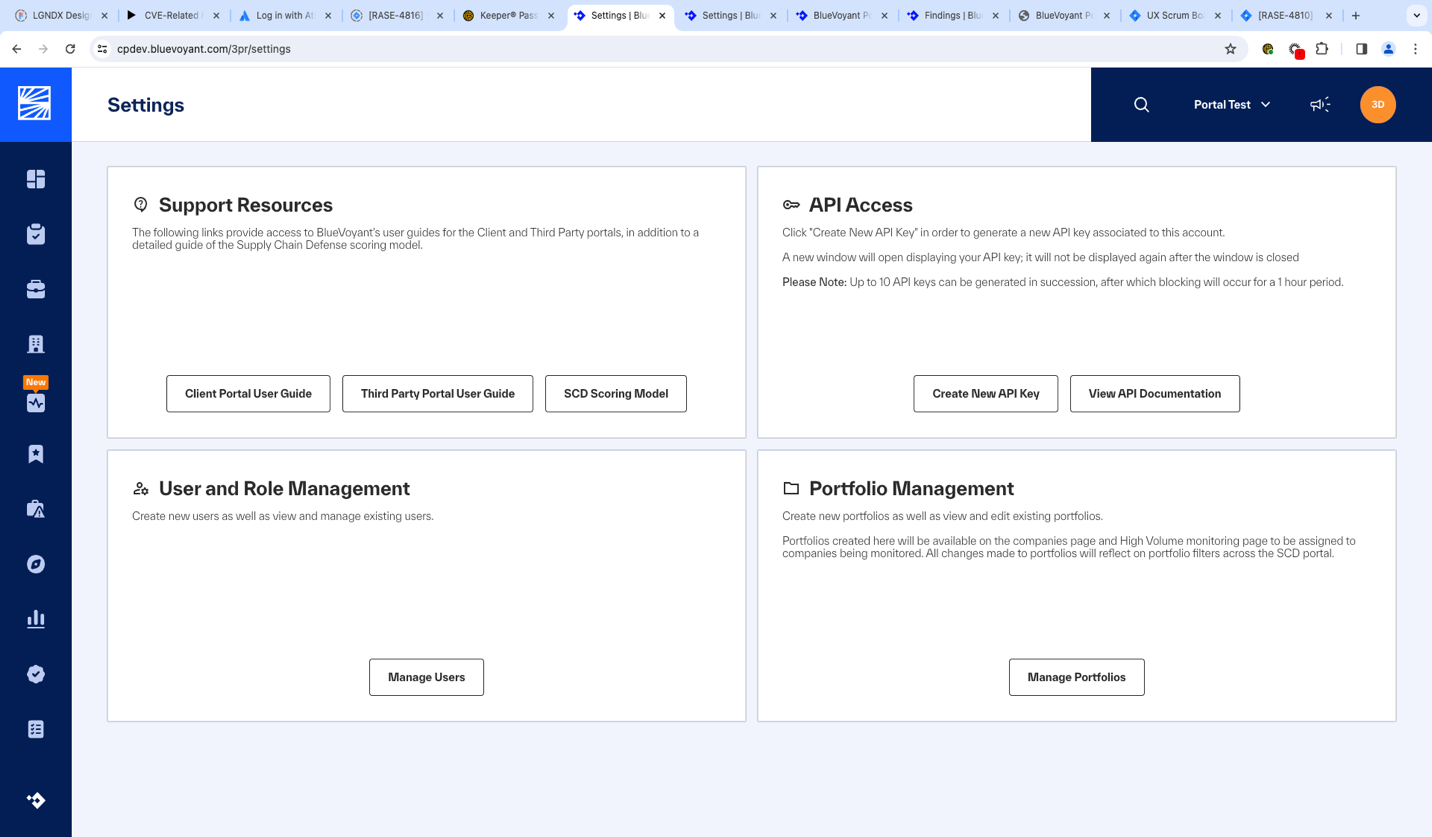This screenshot has width=1432, height=837.
Task: Click the search magnifier in header
Action: [x=1141, y=105]
